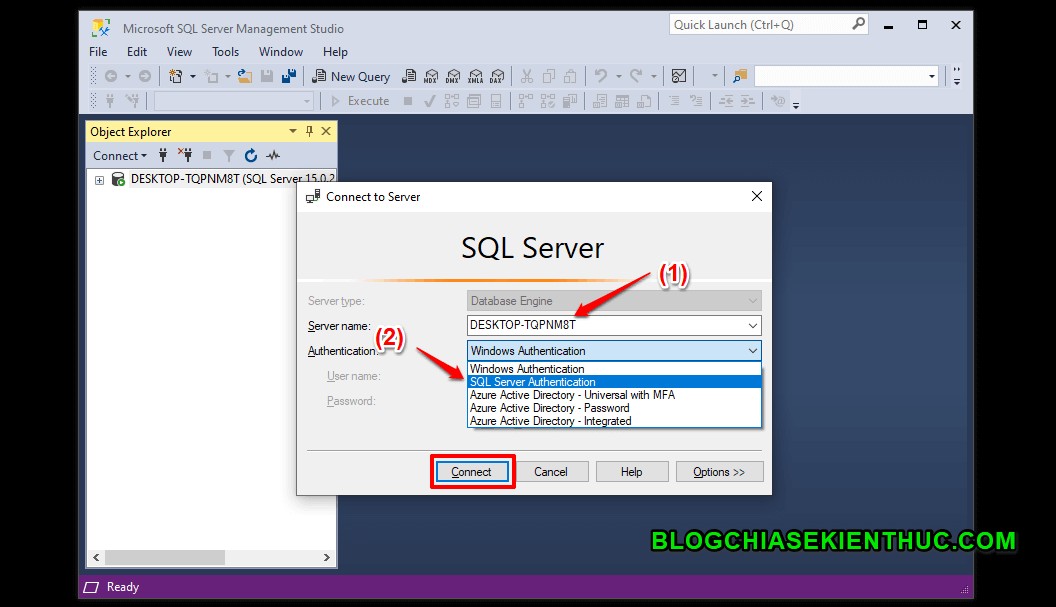The image size is (1056, 607).
Task: Open the Window menu
Action: click(x=280, y=51)
